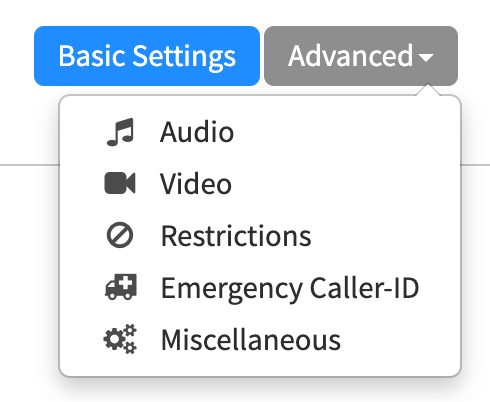Select Audio from the Advanced menu
This screenshot has height=402, width=490.
(260, 132)
